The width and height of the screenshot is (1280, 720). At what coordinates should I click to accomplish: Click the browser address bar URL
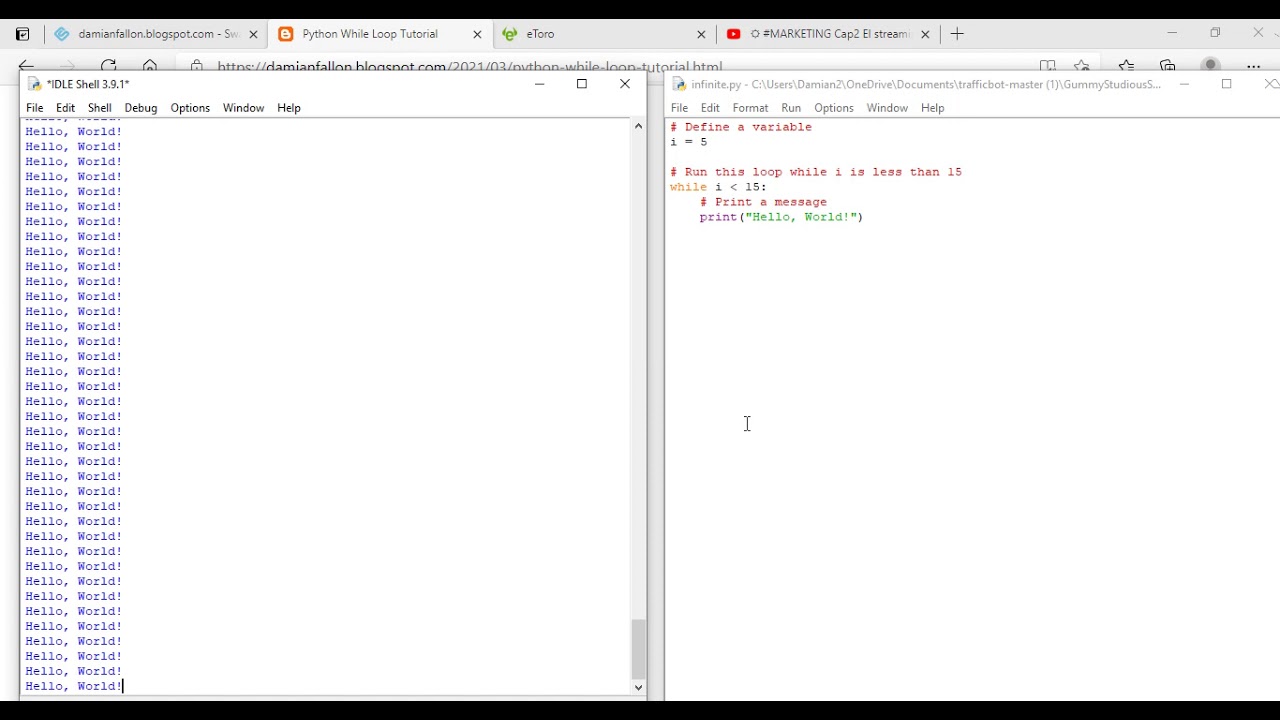[x=469, y=67]
